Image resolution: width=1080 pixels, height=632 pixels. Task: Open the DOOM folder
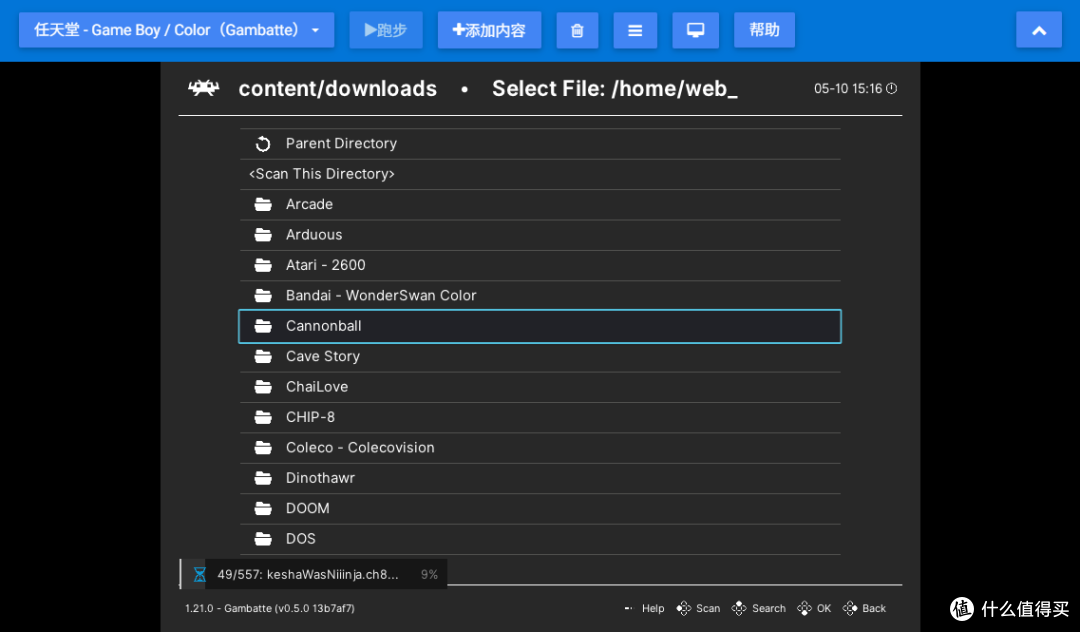540,508
